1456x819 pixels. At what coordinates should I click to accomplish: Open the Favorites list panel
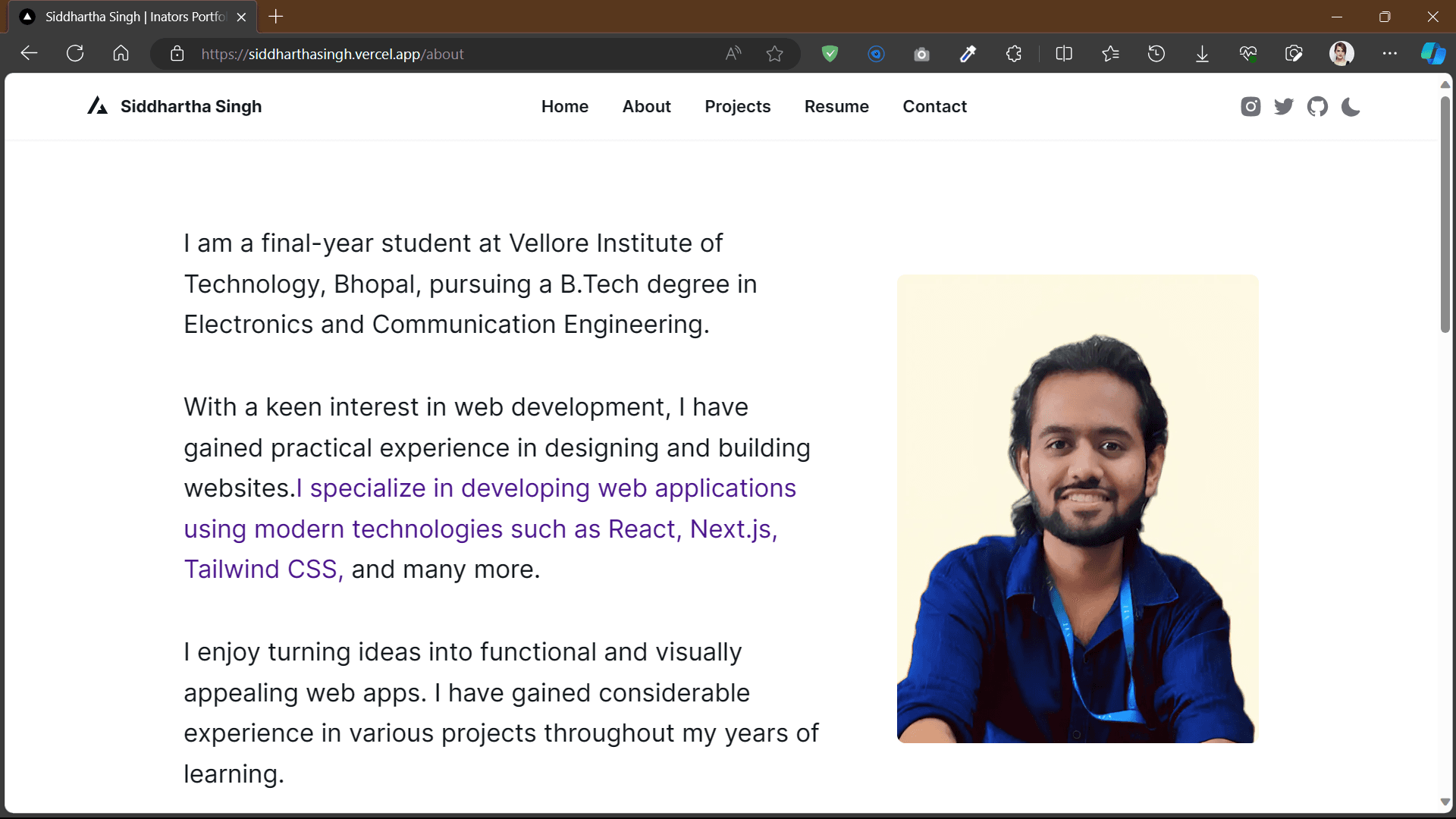(x=1110, y=54)
